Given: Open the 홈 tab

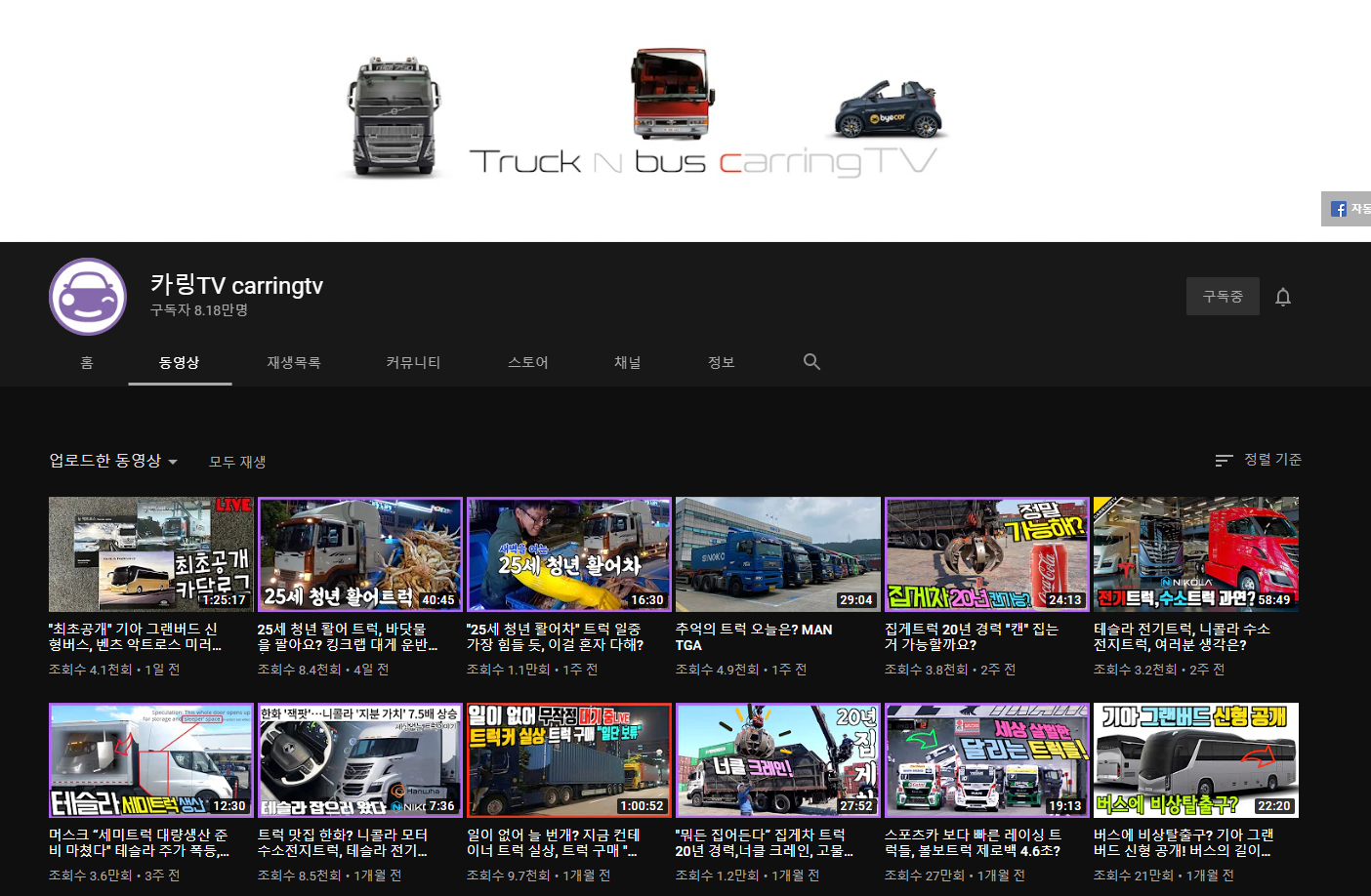Looking at the screenshot, I should click(87, 362).
